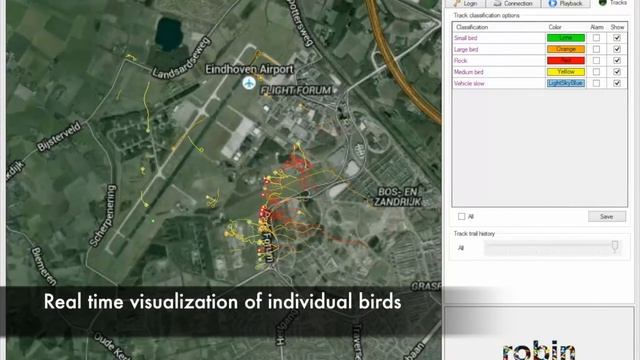Click the green Small bird color swatch
640x360 pixels.
click(x=566, y=38)
